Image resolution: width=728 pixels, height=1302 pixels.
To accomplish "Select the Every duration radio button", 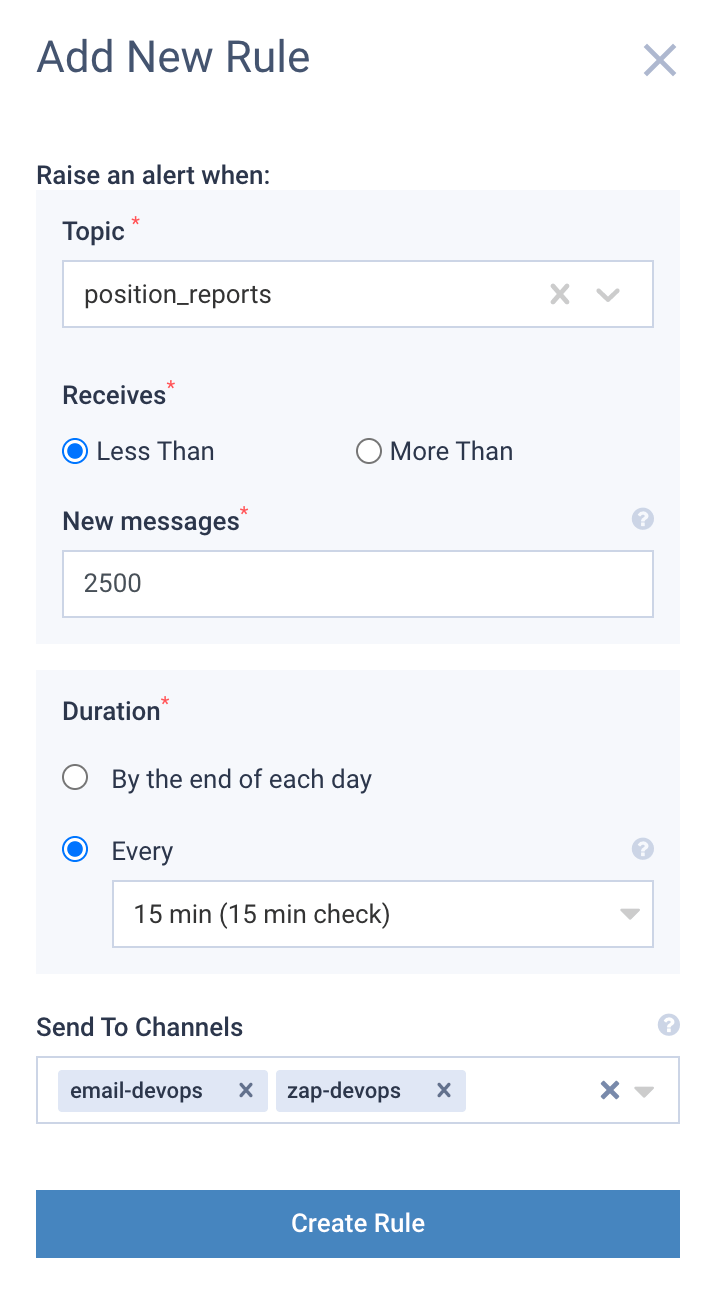I will point(76,850).
